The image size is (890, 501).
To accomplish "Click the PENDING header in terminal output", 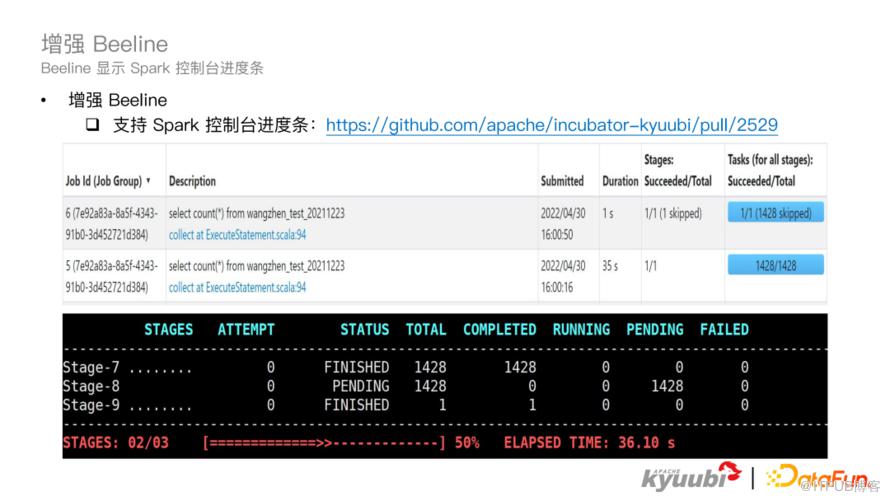I will [x=654, y=330].
